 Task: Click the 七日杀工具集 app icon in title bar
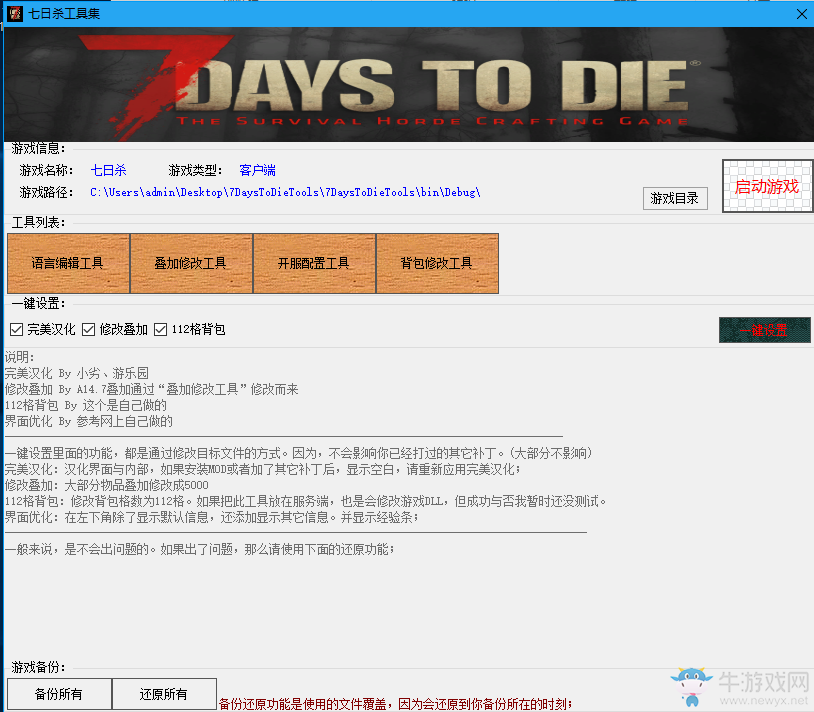coord(15,13)
